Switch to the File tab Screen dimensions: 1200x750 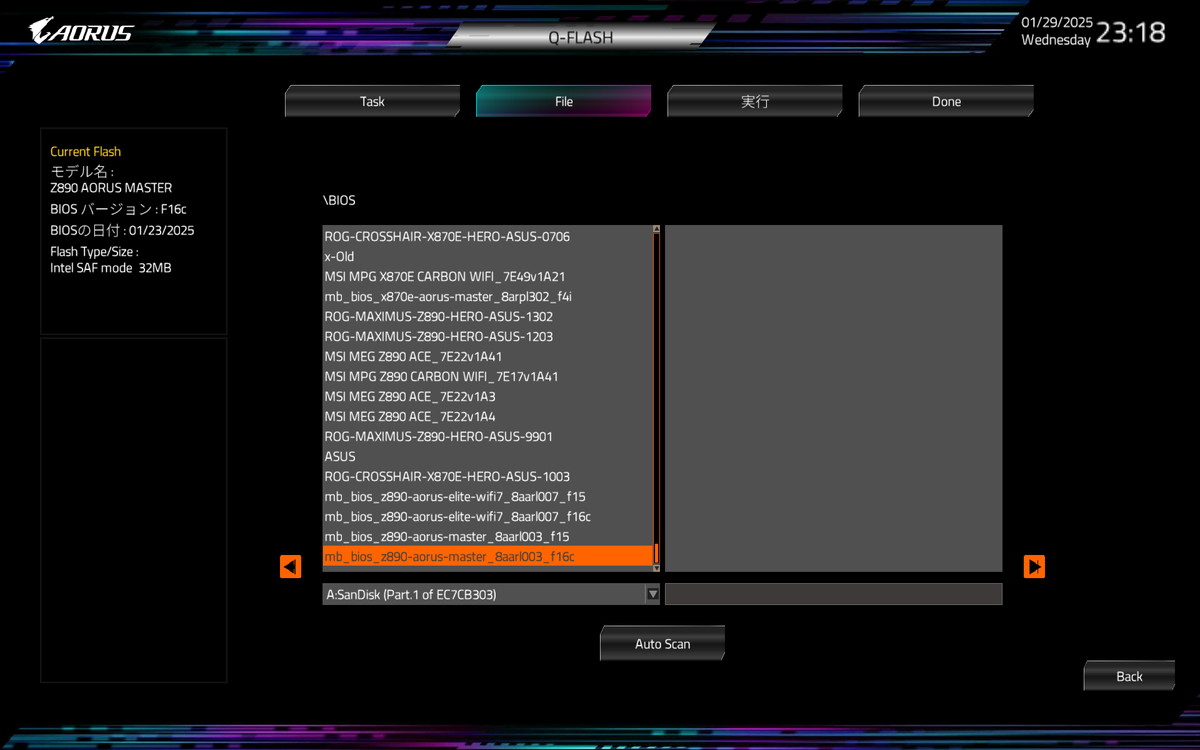click(564, 101)
